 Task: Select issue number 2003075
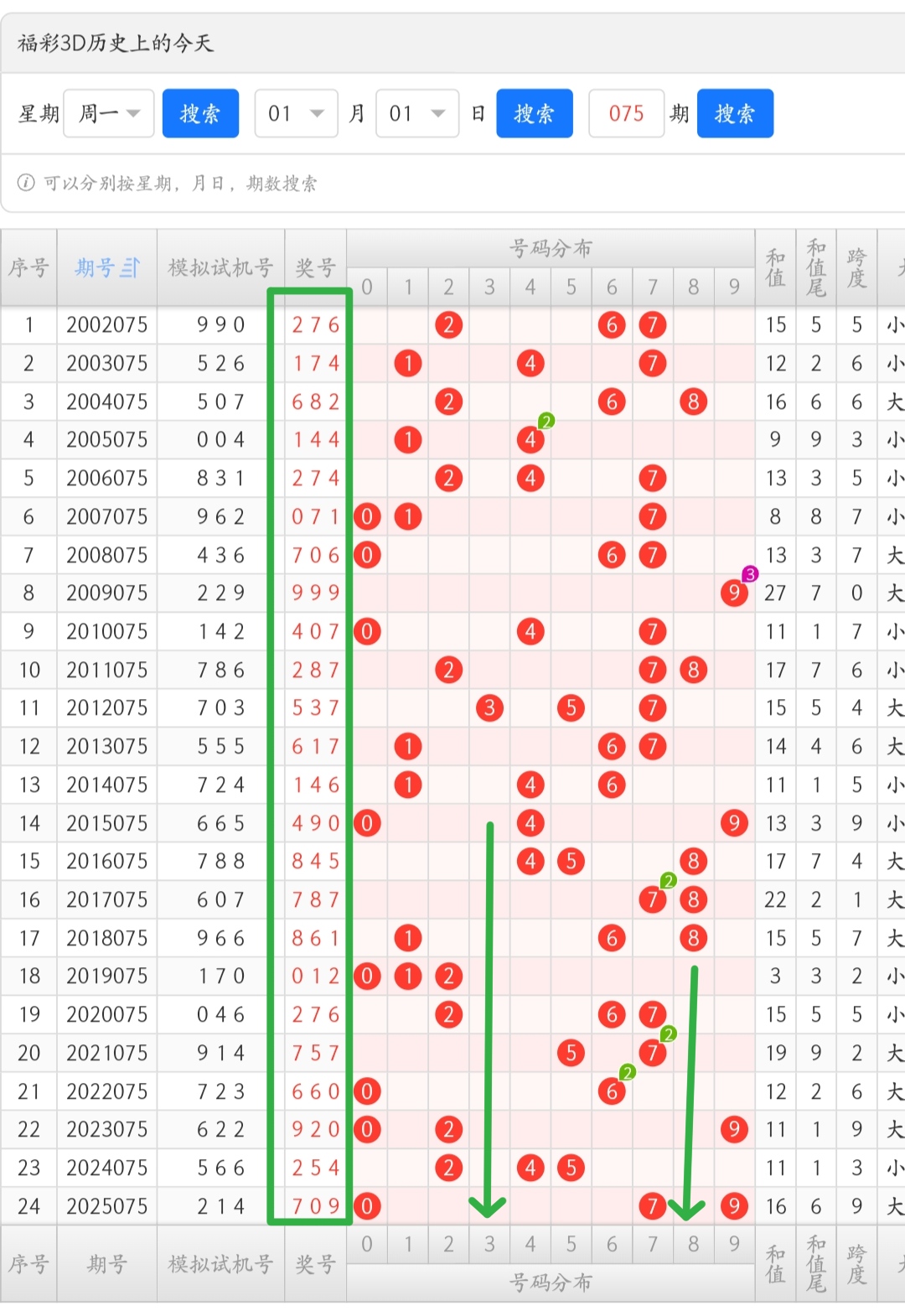(107, 363)
